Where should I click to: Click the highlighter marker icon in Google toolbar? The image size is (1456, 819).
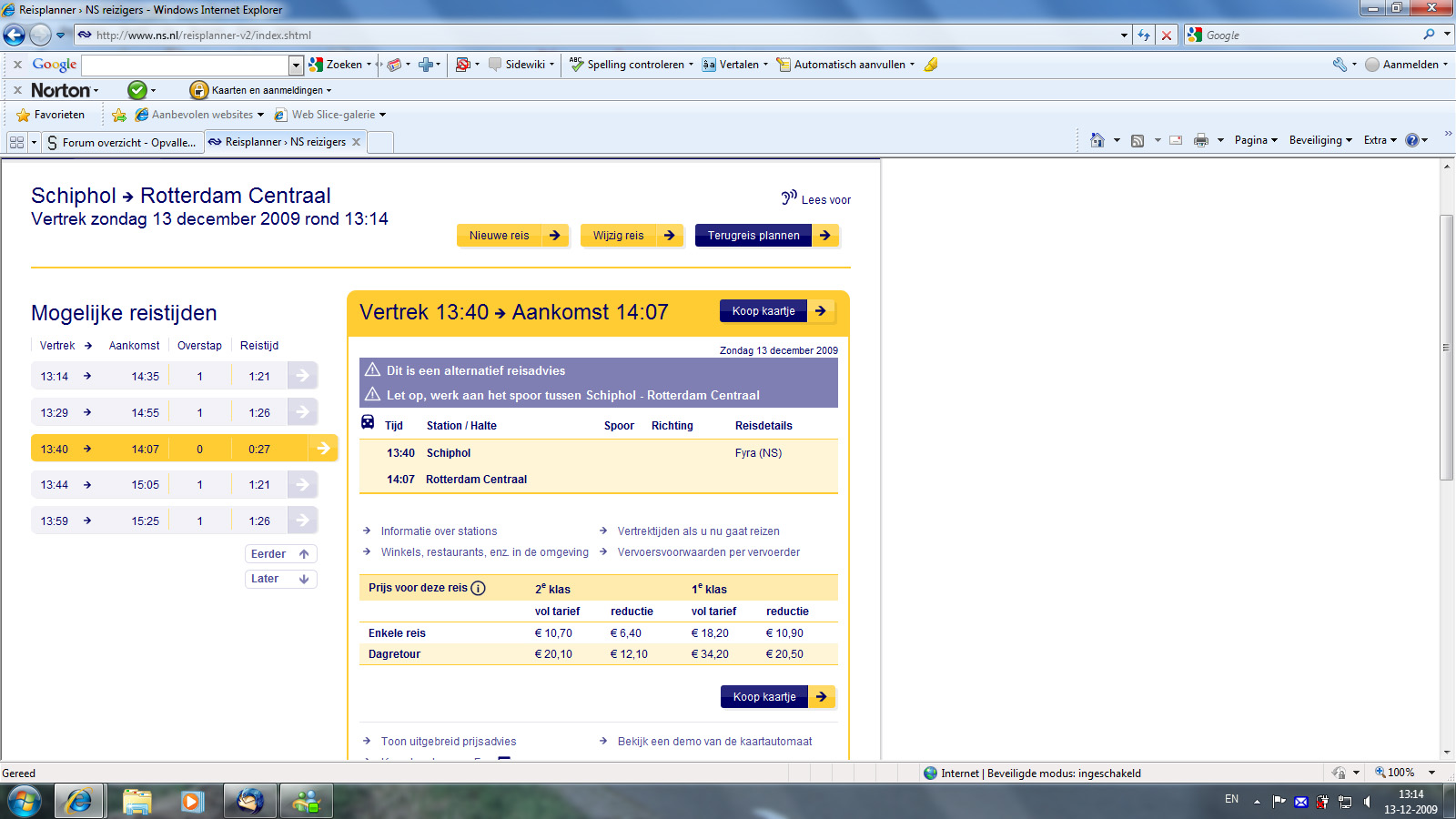coord(931,65)
